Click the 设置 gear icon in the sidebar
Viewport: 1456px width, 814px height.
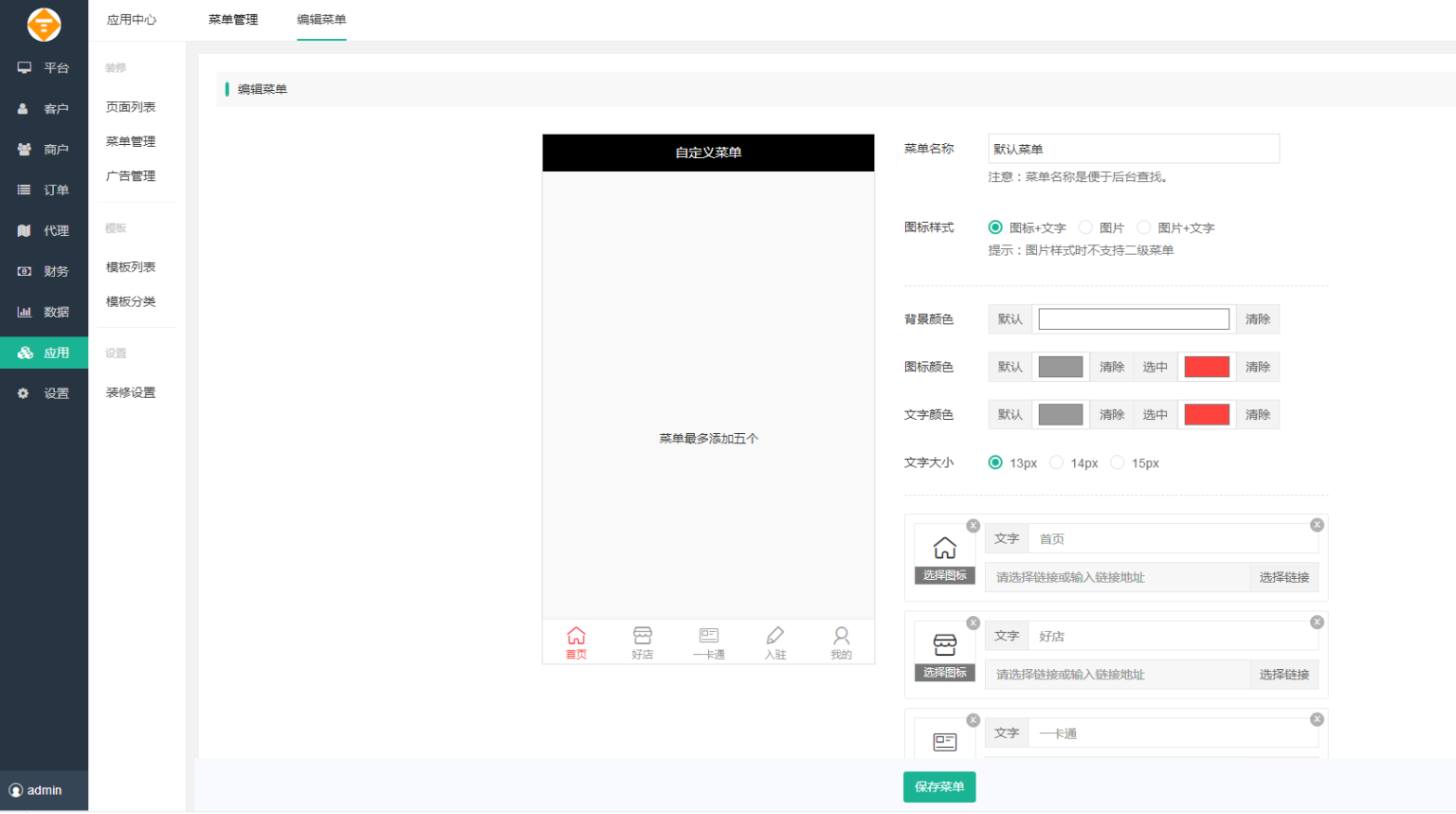click(44, 392)
